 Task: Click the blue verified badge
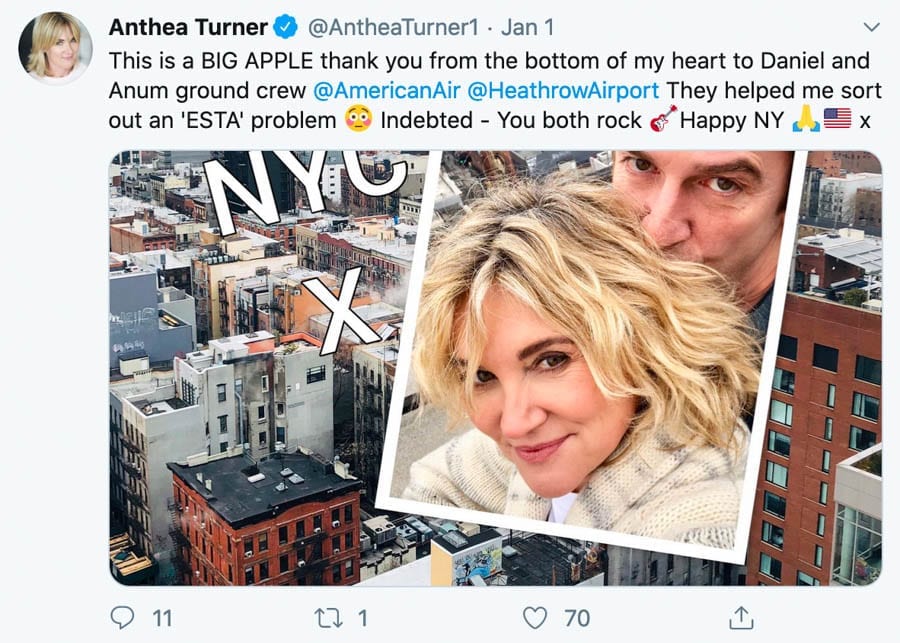[285, 27]
